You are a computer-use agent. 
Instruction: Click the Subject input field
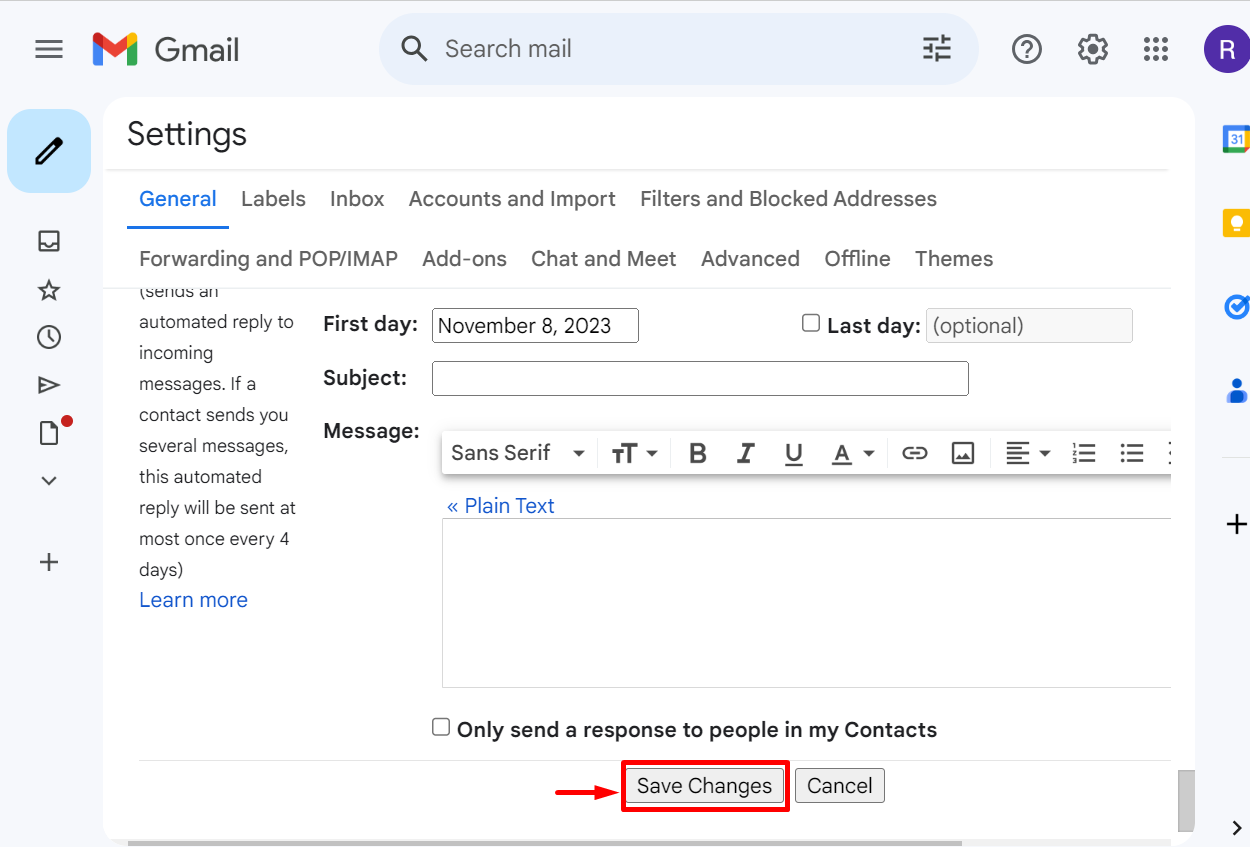699,378
